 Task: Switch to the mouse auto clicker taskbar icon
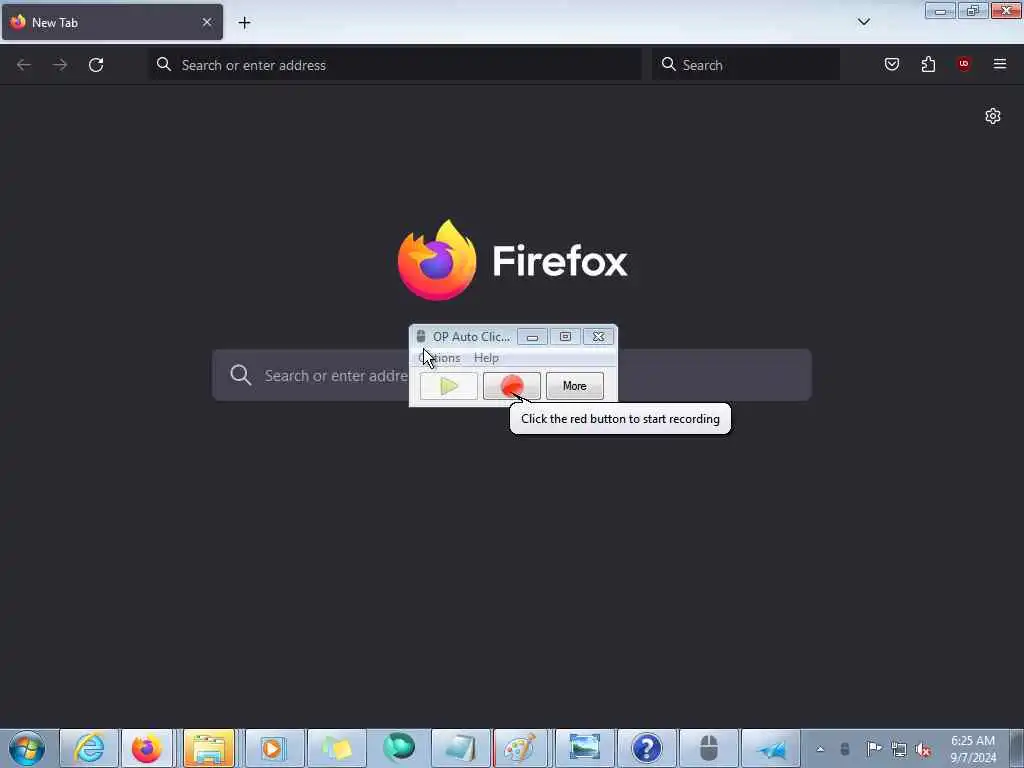point(709,748)
